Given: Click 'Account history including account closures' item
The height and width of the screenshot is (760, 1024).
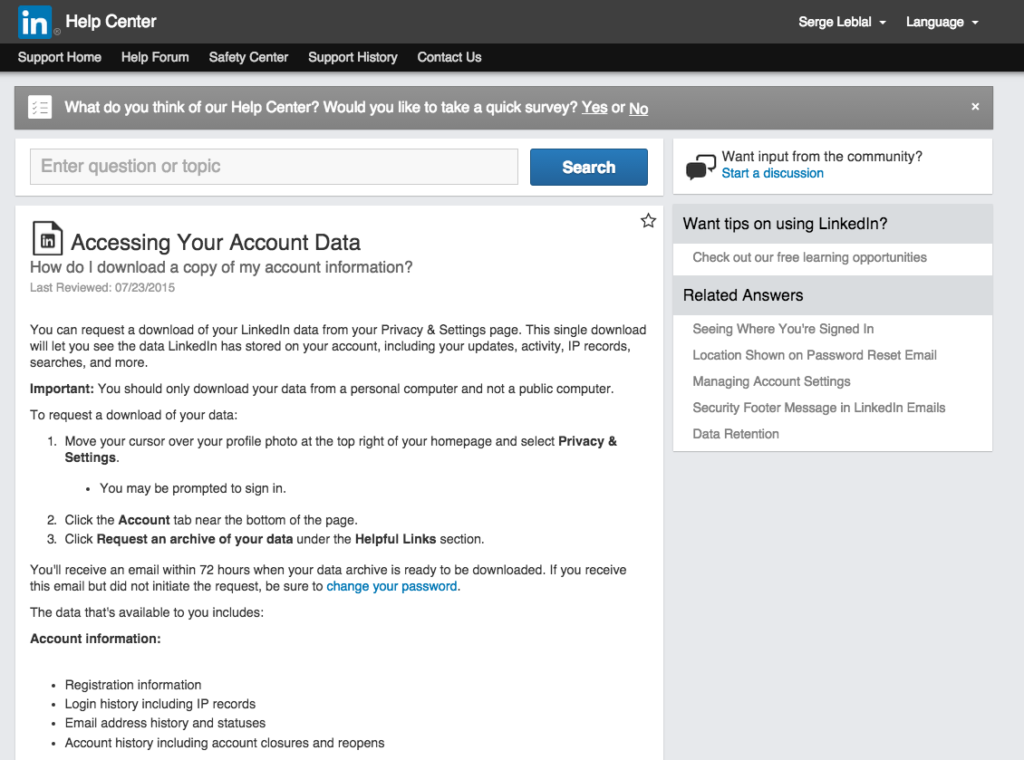Looking at the screenshot, I should pyautogui.click(x=225, y=743).
